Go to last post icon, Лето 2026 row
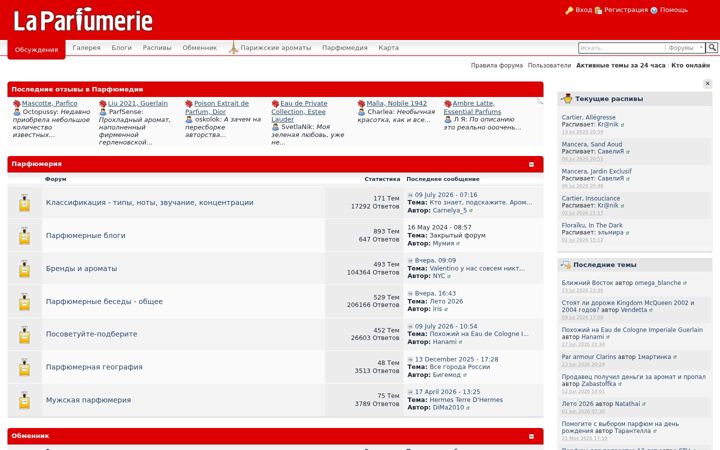 (x=410, y=293)
